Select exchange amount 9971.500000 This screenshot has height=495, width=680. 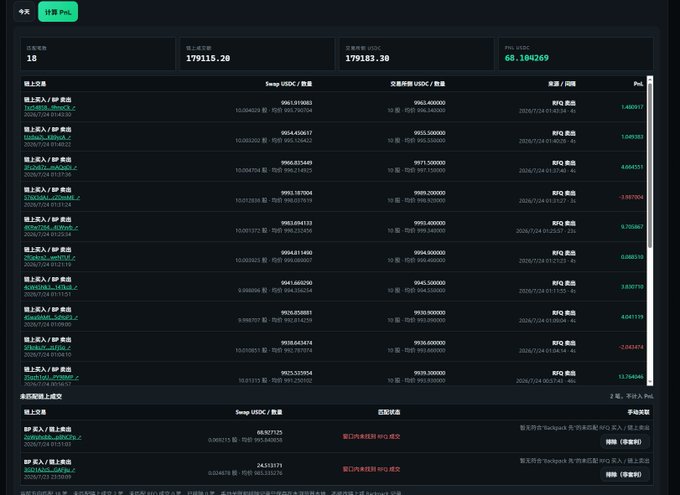pos(429,163)
